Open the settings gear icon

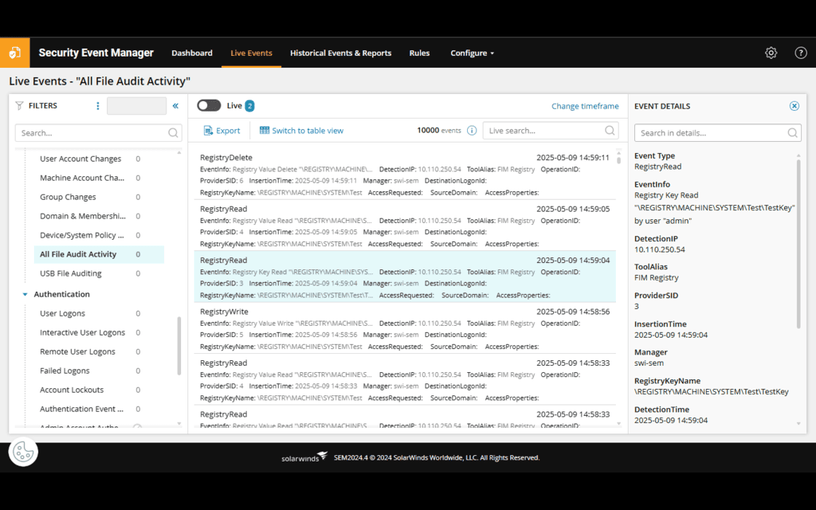click(771, 53)
